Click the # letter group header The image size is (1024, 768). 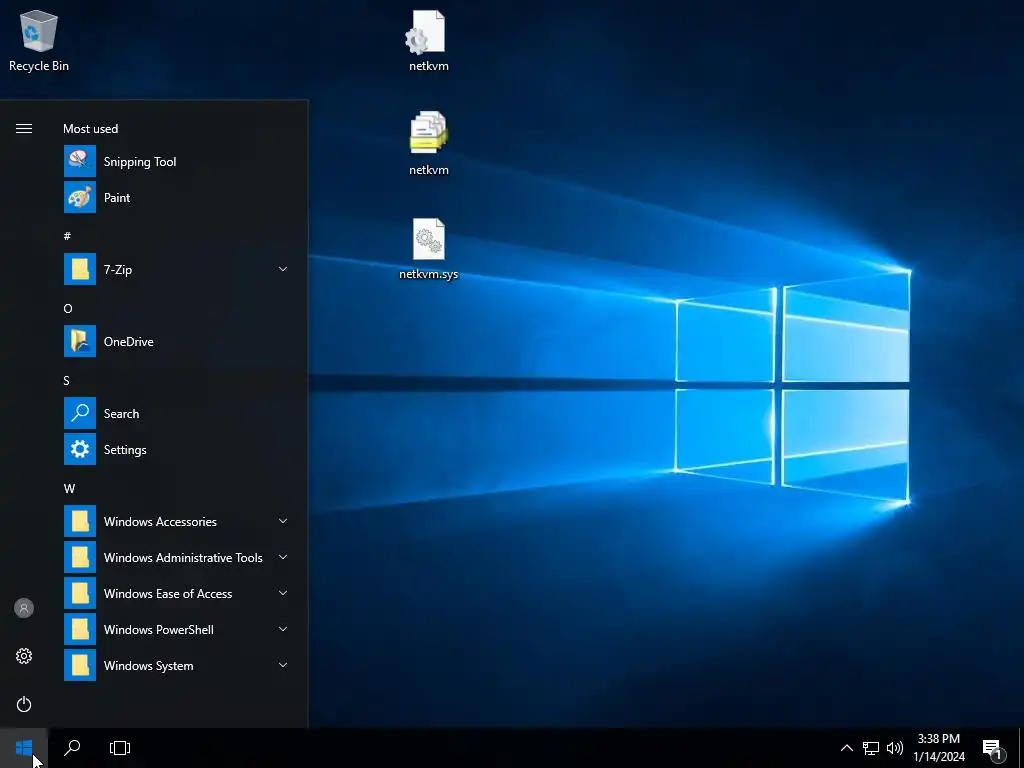coord(67,236)
